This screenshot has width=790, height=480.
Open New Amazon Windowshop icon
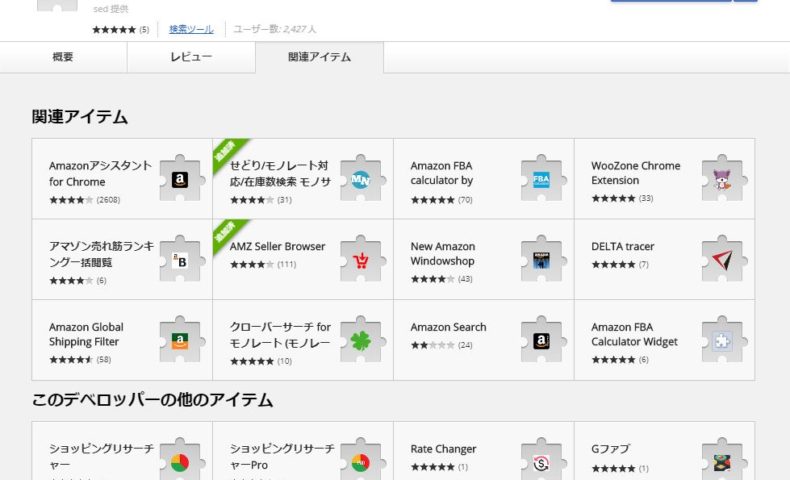543,259
